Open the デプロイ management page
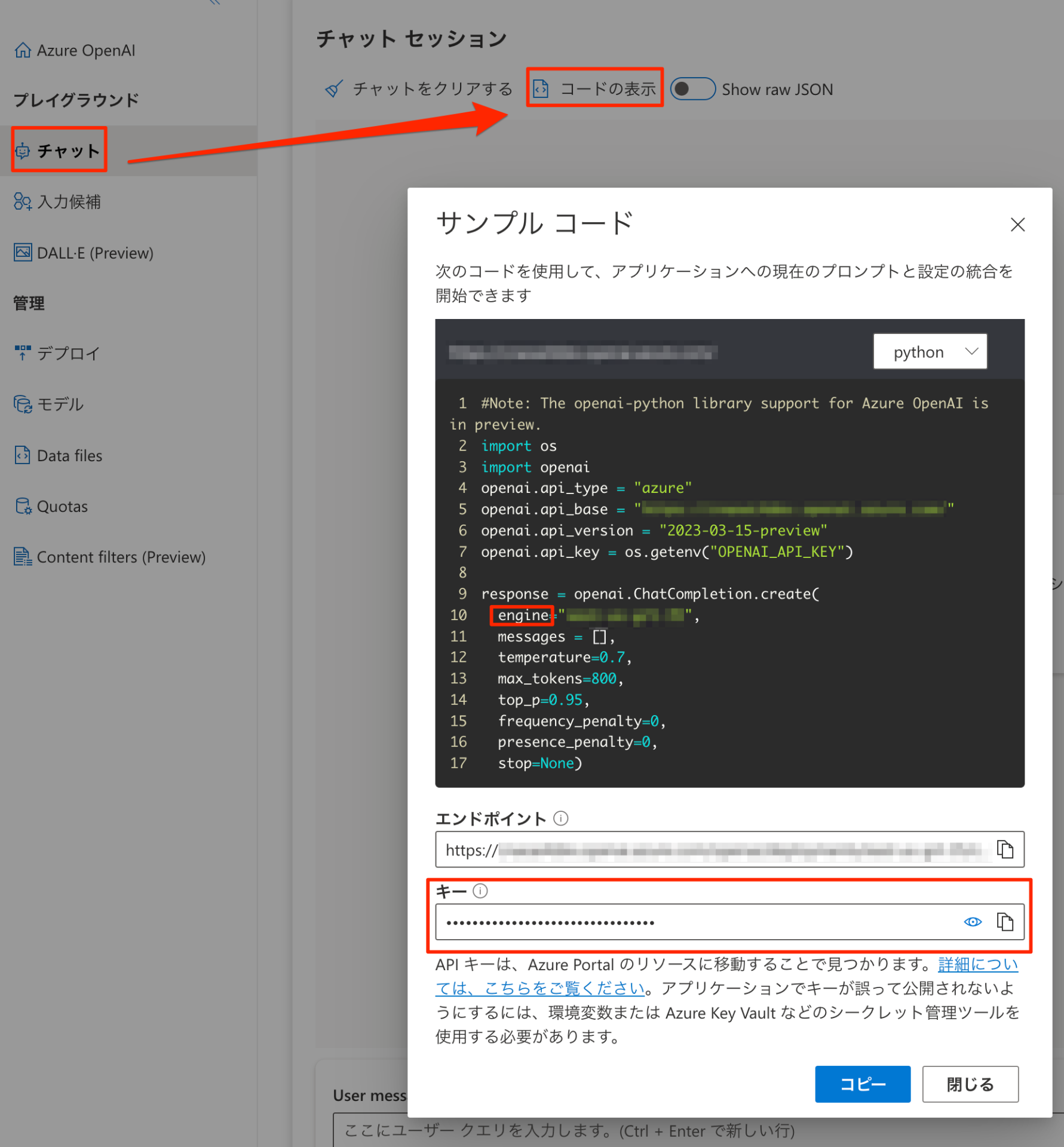This screenshot has height=1147, width=1064. (x=68, y=353)
